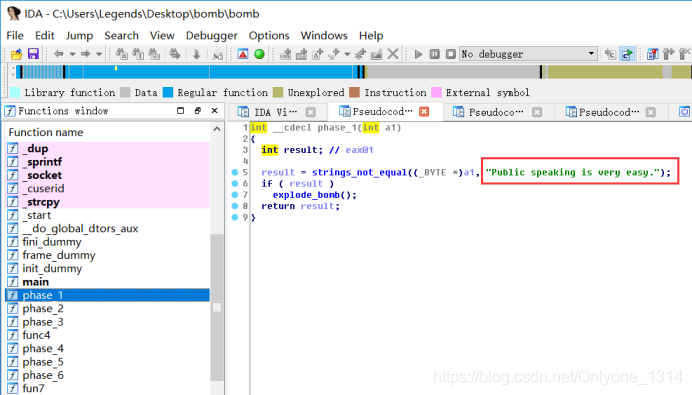692x395 pixels.
Task: Close the Functions window panel
Action: pos(214,111)
